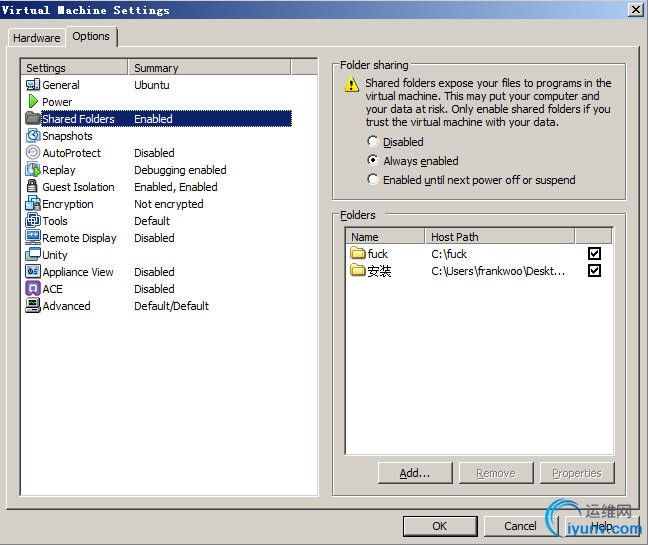The height and width of the screenshot is (545, 648).
Task: Click the C:\Users\frankwoo\Deskt... host path
Action: pyautogui.click(x=498, y=271)
